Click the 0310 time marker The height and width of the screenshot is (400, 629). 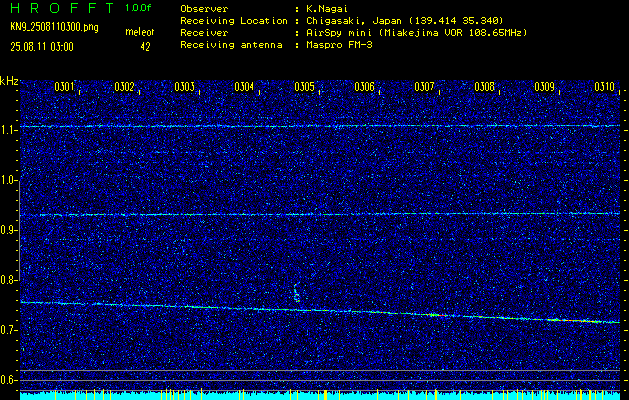click(x=605, y=87)
